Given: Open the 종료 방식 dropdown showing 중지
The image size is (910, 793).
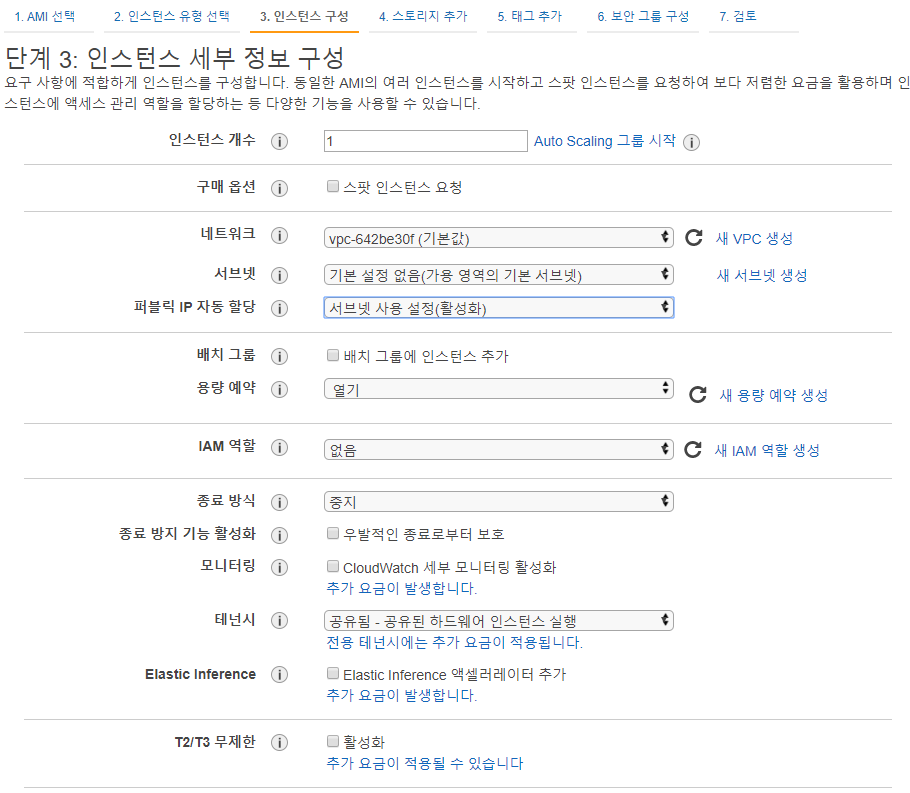Looking at the screenshot, I should click(x=499, y=501).
